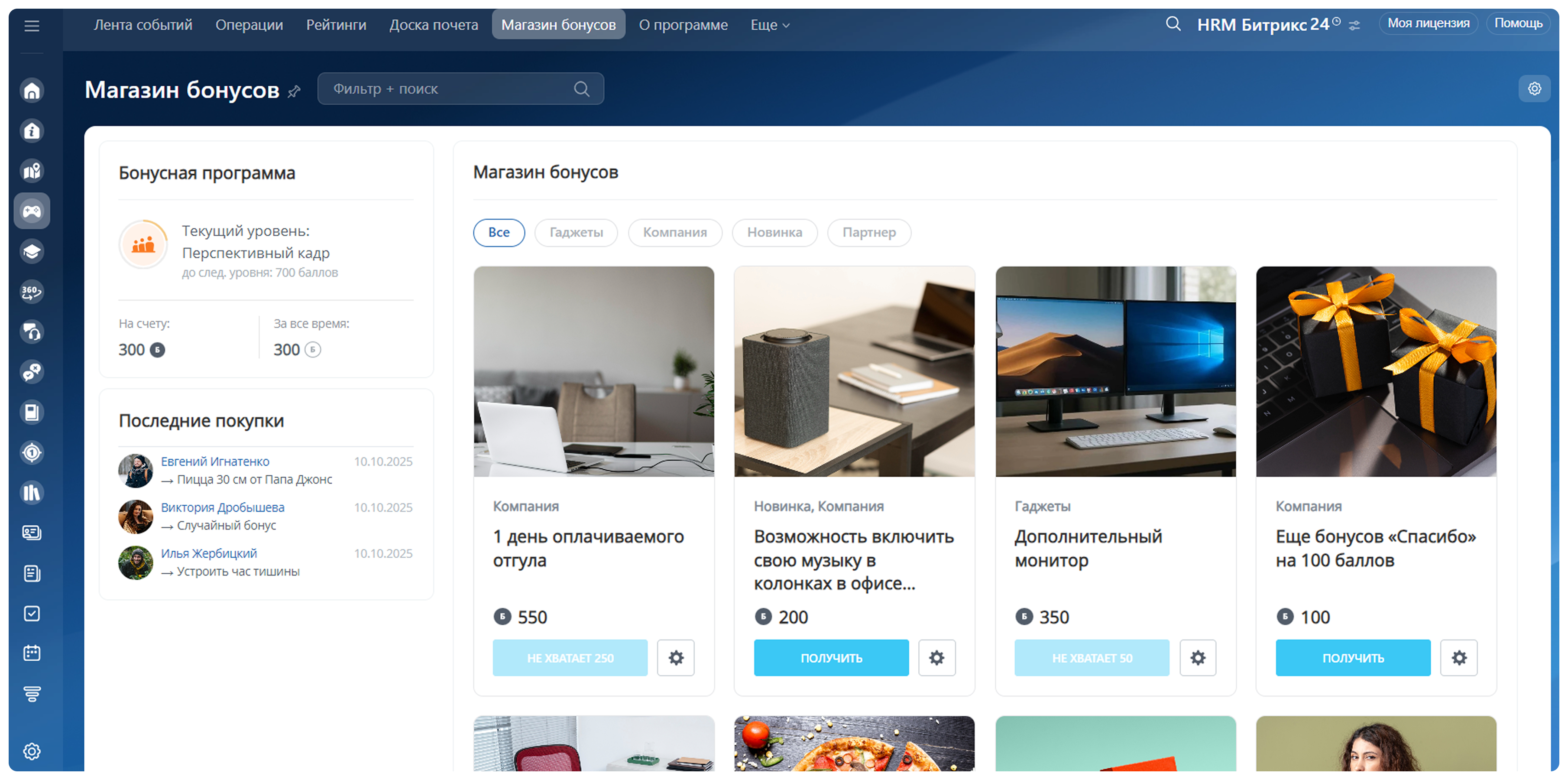1568x780 pixels.
Task: Switch to the Рейтинги tab
Action: click(336, 25)
